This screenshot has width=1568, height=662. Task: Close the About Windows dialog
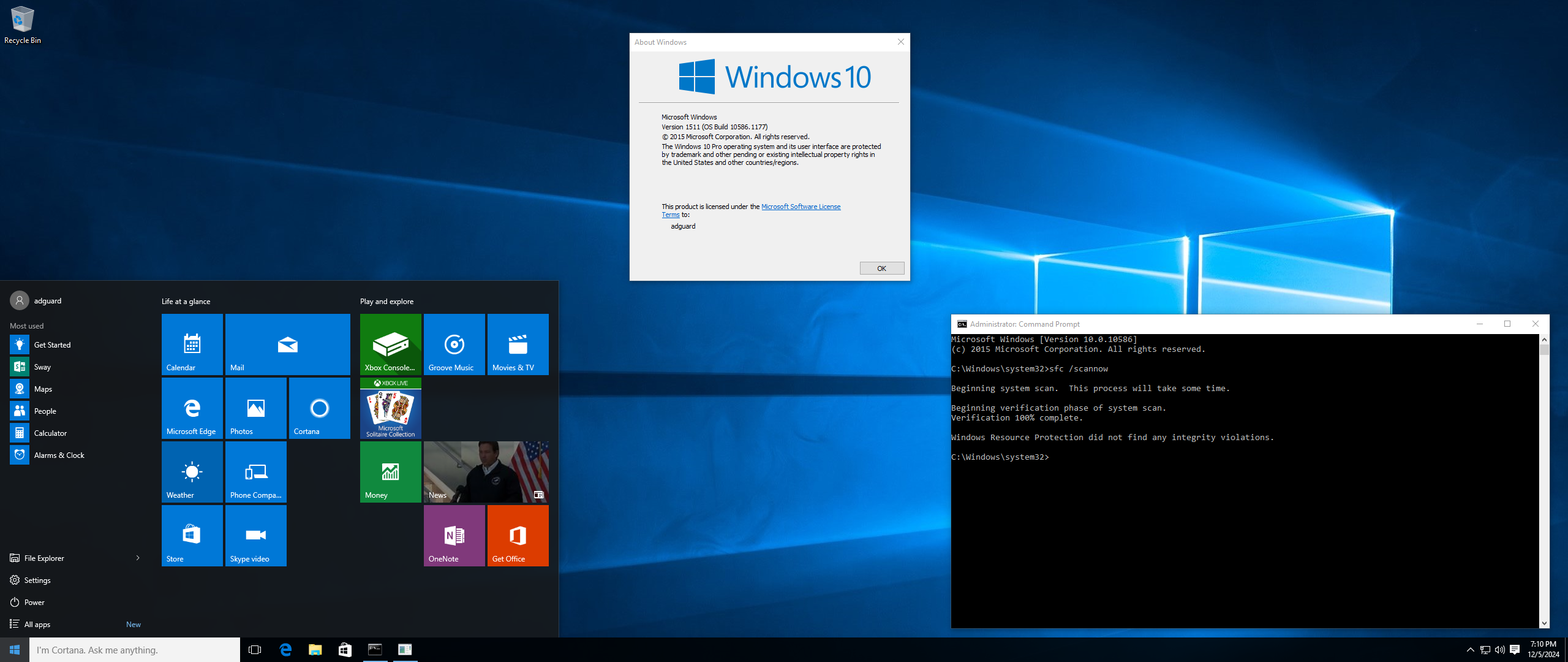[x=900, y=42]
